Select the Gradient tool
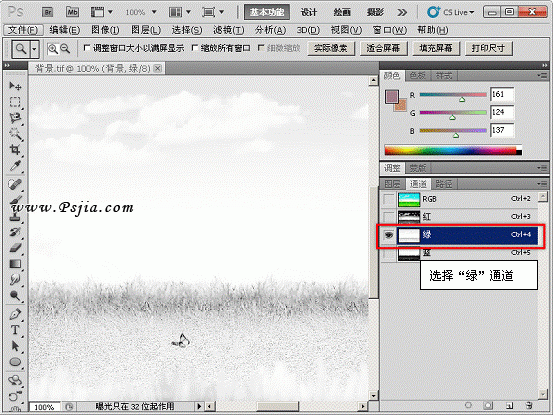The height and width of the screenshot is (415, 553). pyautogui.click(x=15, y=264)
